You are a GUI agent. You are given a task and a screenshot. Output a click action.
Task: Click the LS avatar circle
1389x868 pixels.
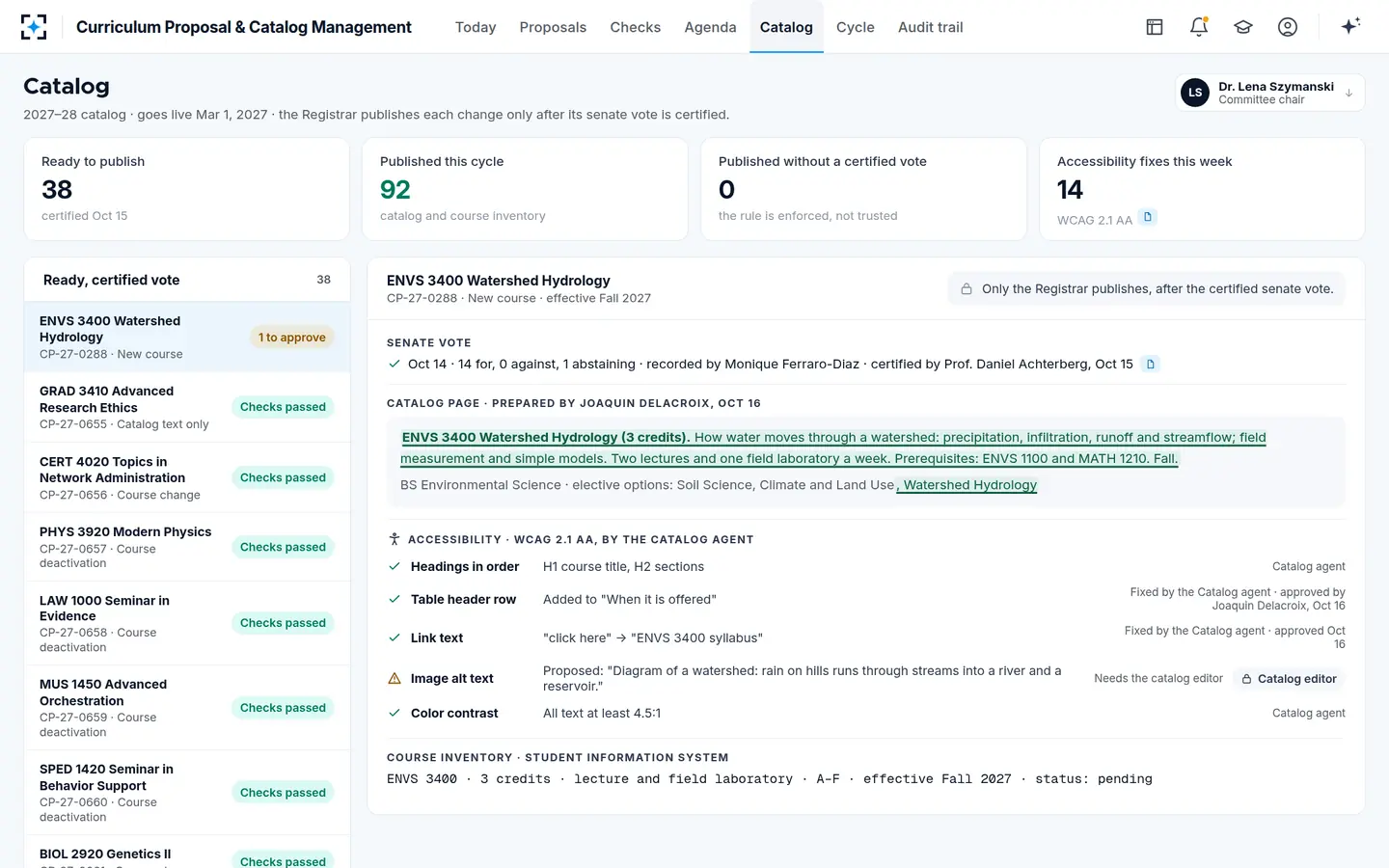click(x=1195, y=93)
